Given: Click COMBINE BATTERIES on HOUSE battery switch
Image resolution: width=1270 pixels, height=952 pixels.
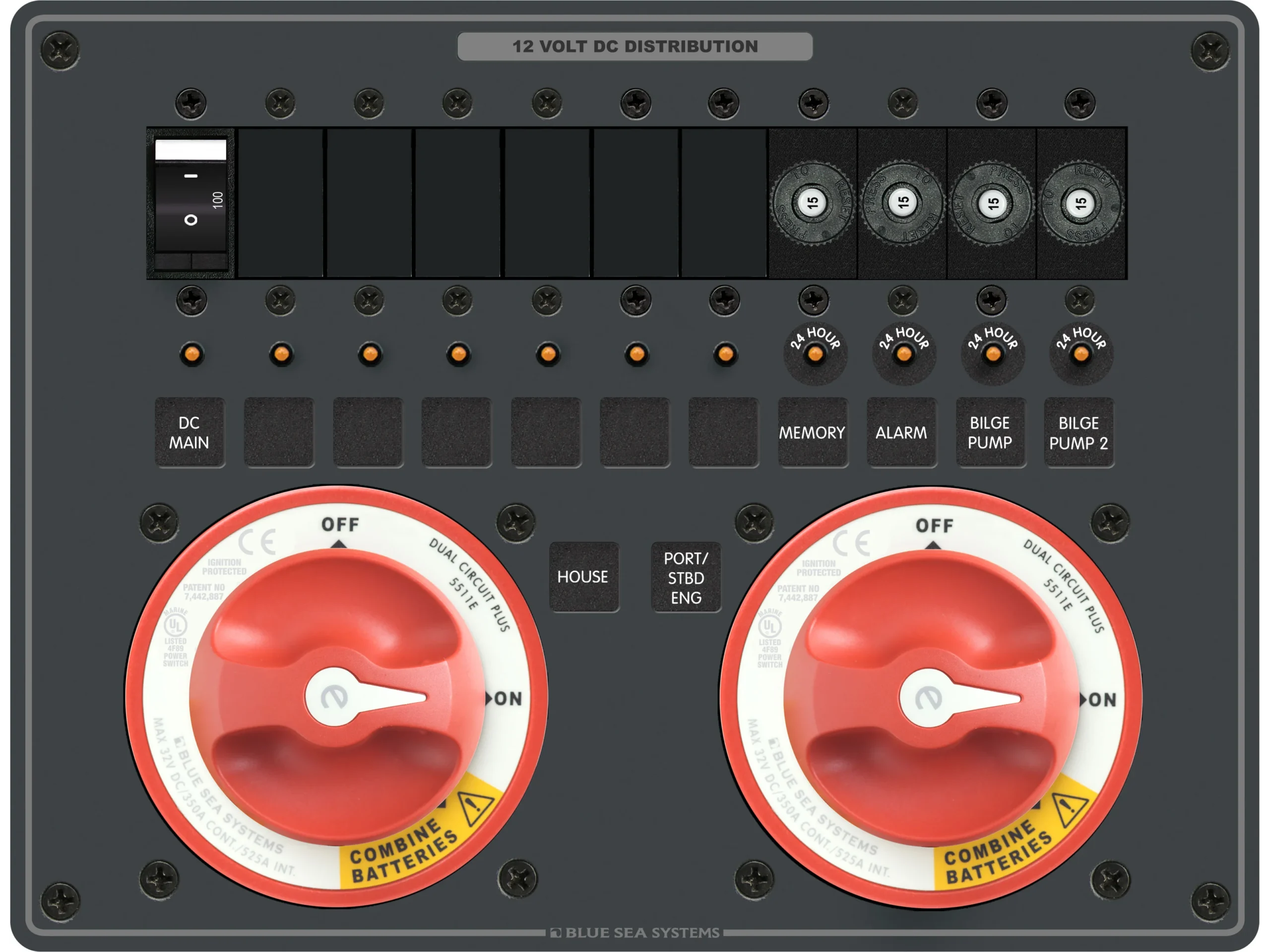Looking at the screenshot, I should 404,850.
